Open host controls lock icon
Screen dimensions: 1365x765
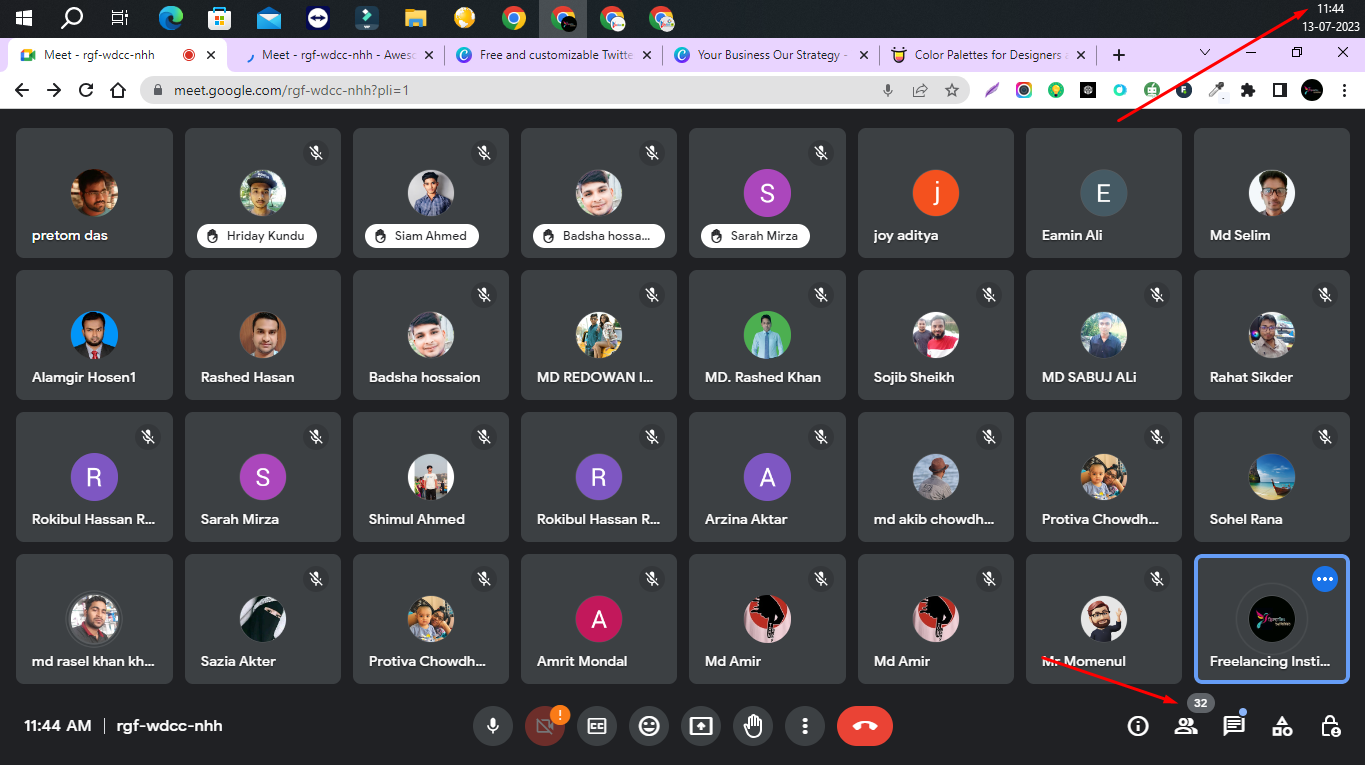point(1330,726)
